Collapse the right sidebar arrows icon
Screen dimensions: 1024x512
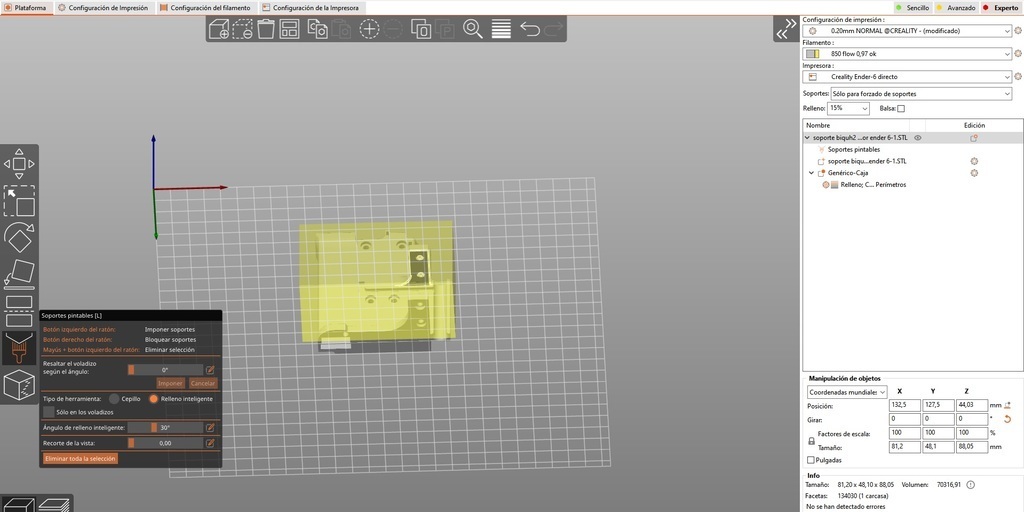pyautogui.click(x=786, y=29)
